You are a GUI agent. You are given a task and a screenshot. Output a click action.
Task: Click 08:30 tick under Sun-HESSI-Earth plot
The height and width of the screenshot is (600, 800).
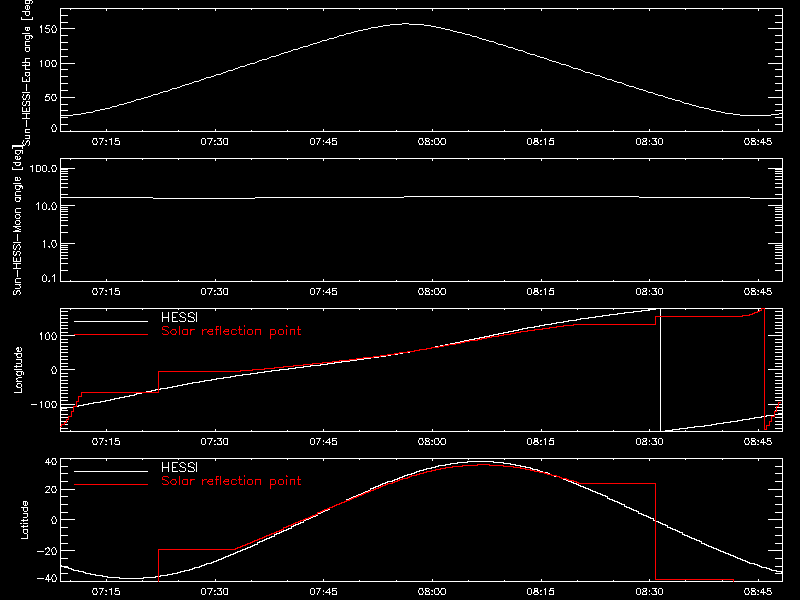(649, 142)
